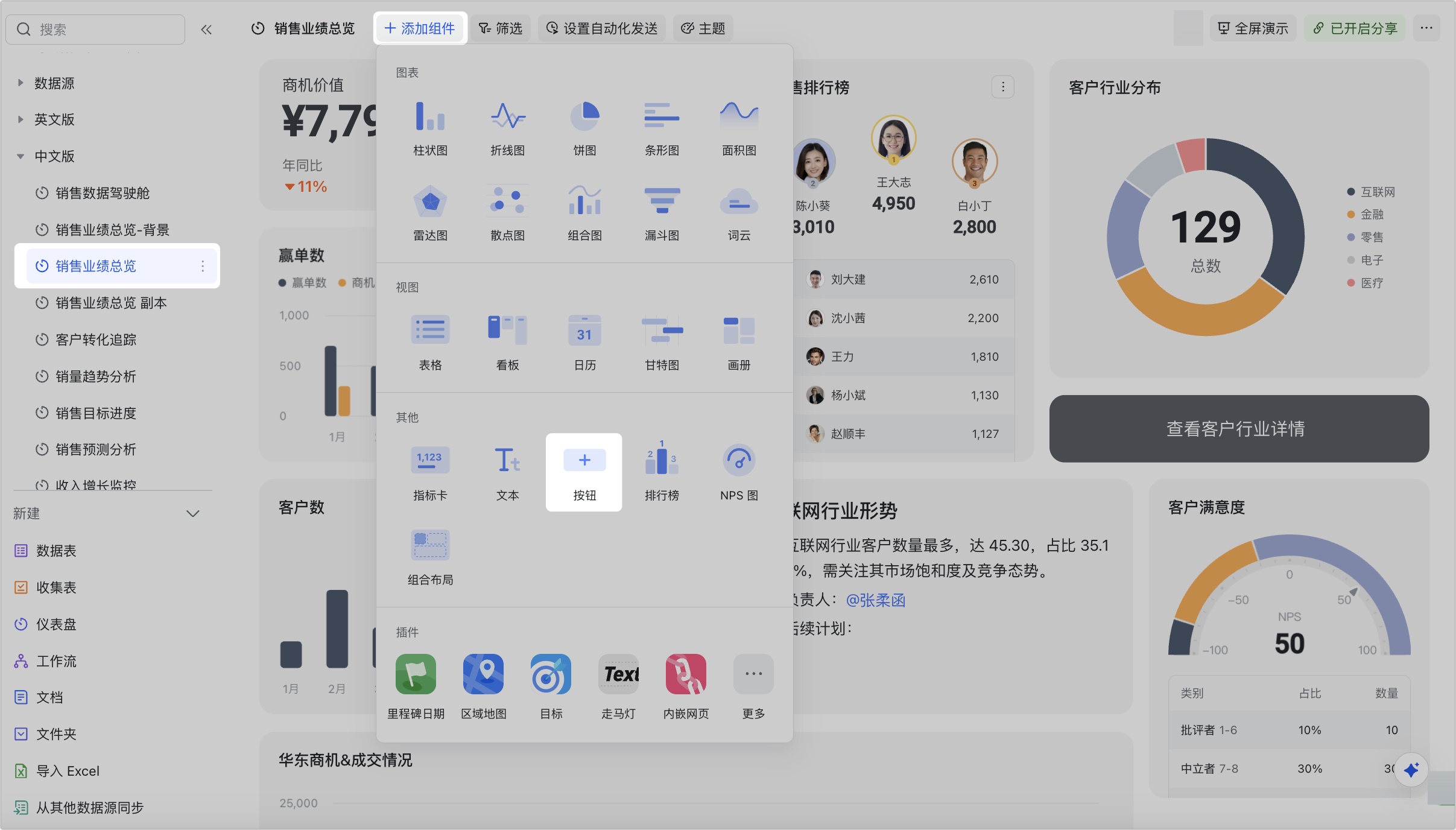1456x830 pixels.
Task: Add a 表格 table view
Action: 430,343
